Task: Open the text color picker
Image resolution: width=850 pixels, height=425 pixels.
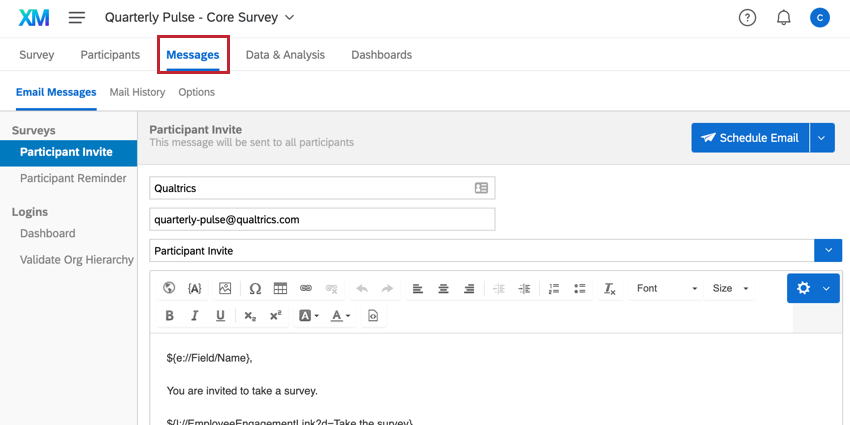Action: (x=341, y=316)
